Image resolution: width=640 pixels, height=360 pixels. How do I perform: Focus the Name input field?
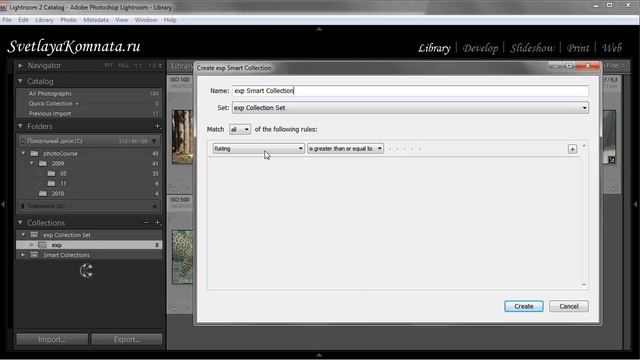point(410,91)
